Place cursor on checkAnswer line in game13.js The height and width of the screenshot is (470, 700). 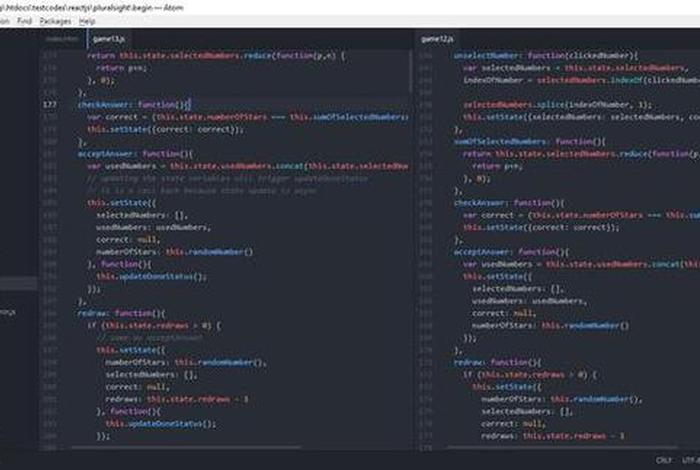[x=134, y=104]
